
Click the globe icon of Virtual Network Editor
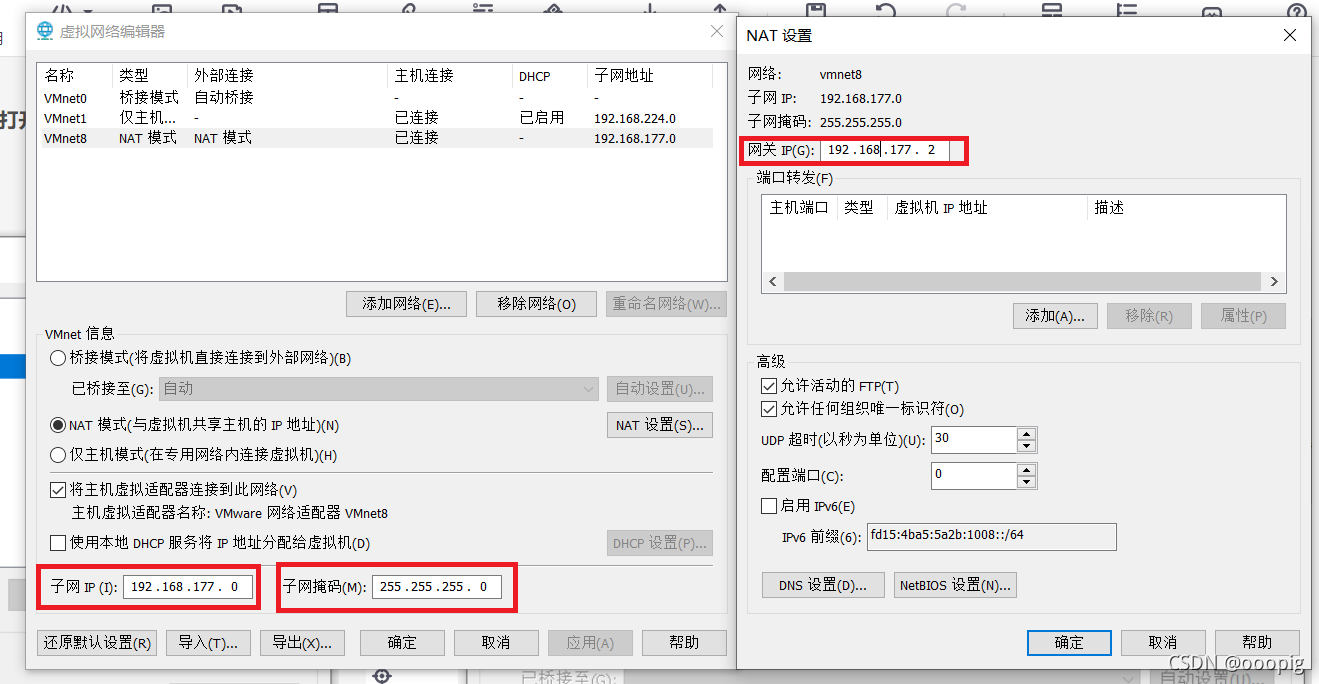click(45, 31)
